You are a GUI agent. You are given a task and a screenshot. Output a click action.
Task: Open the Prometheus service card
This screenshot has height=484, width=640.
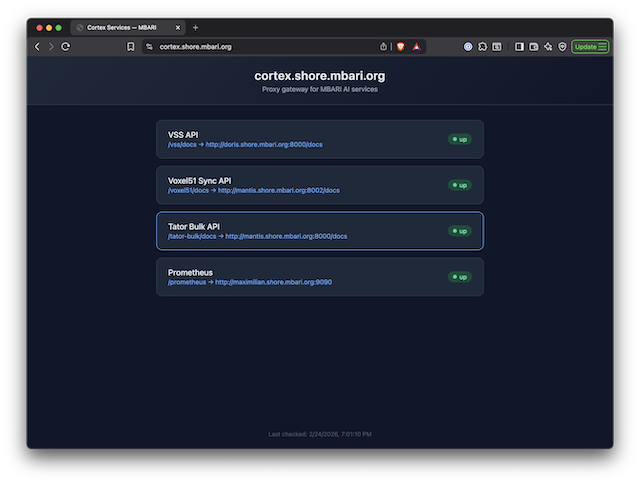320,277
